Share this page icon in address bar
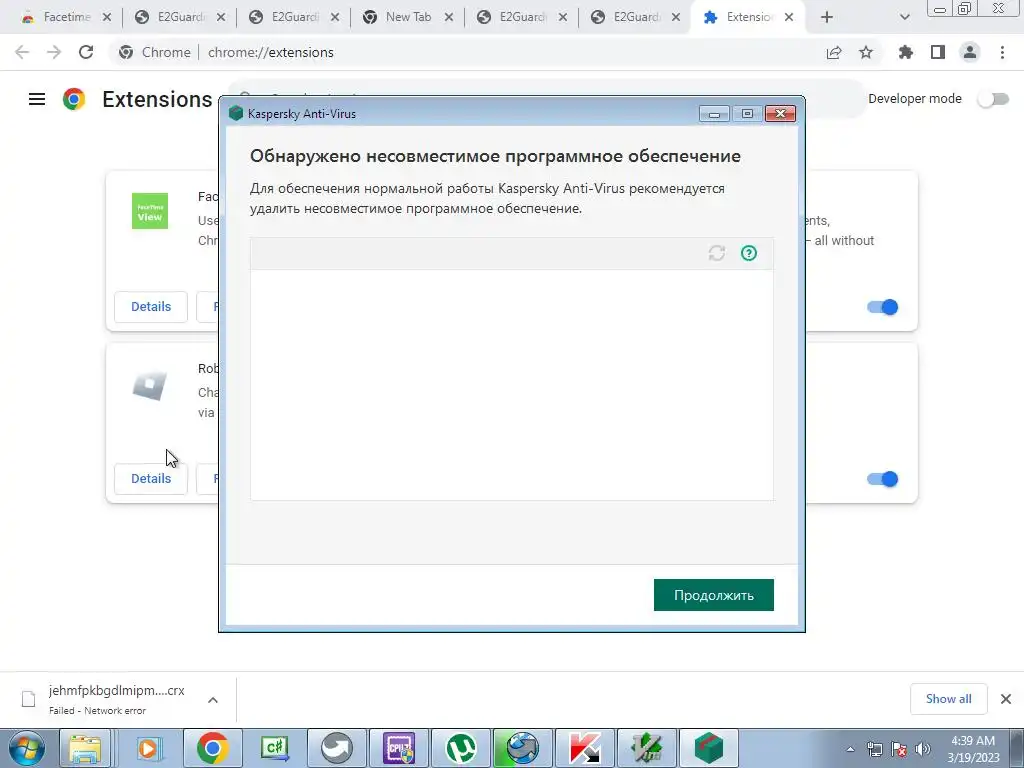Image resolution: width=1024 pixels, height=768 pixels. 834,52
